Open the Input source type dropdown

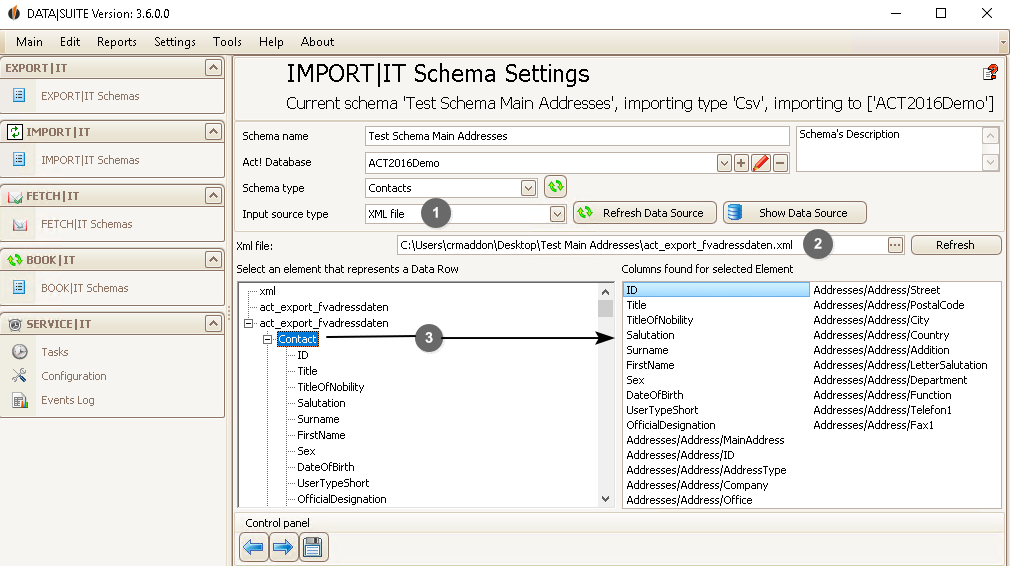tap(557, 214)
